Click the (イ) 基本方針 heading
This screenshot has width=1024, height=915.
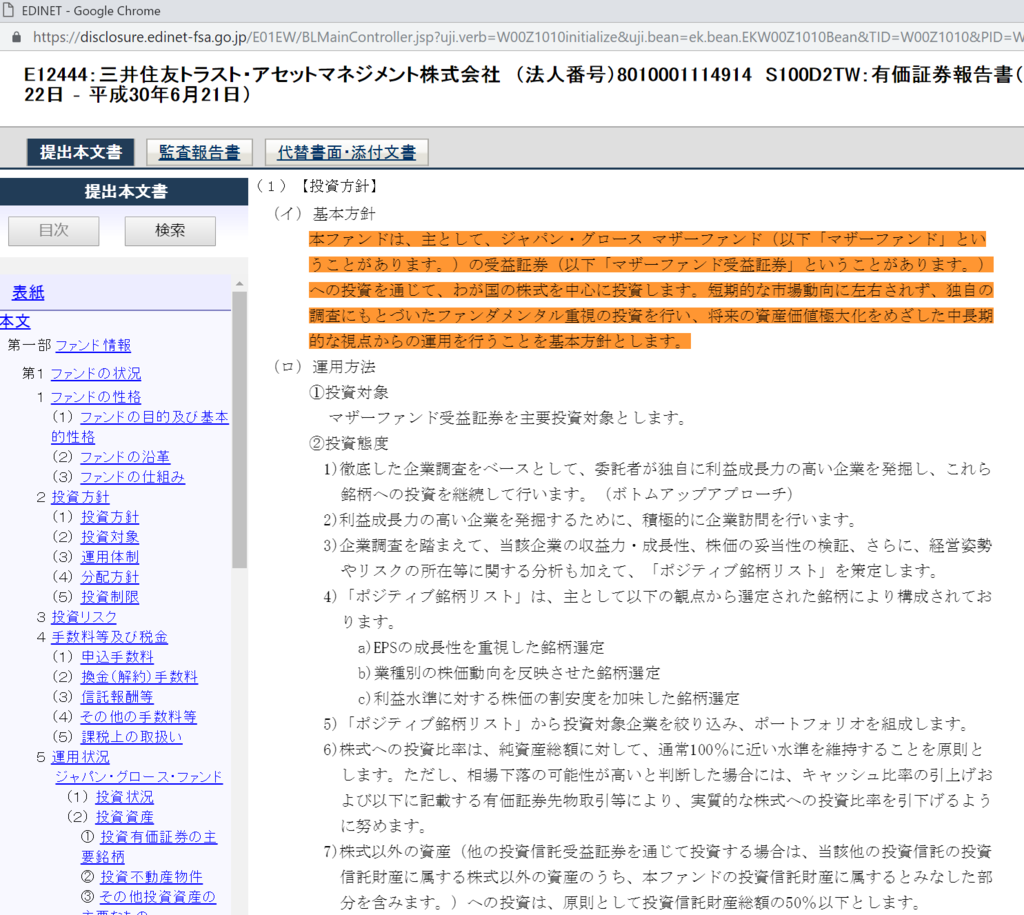[325, 214]
